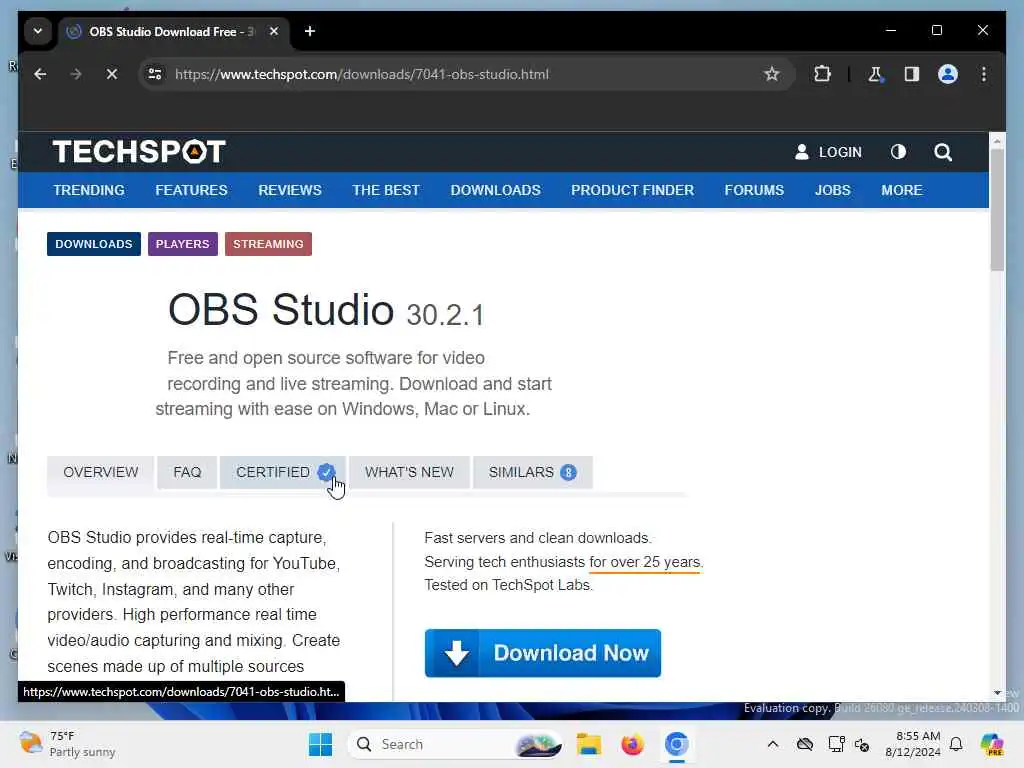This screenshot has height=768, width=1024.
Task: Open REVIEWS in the navigation bar
Action: click(290, 190)
